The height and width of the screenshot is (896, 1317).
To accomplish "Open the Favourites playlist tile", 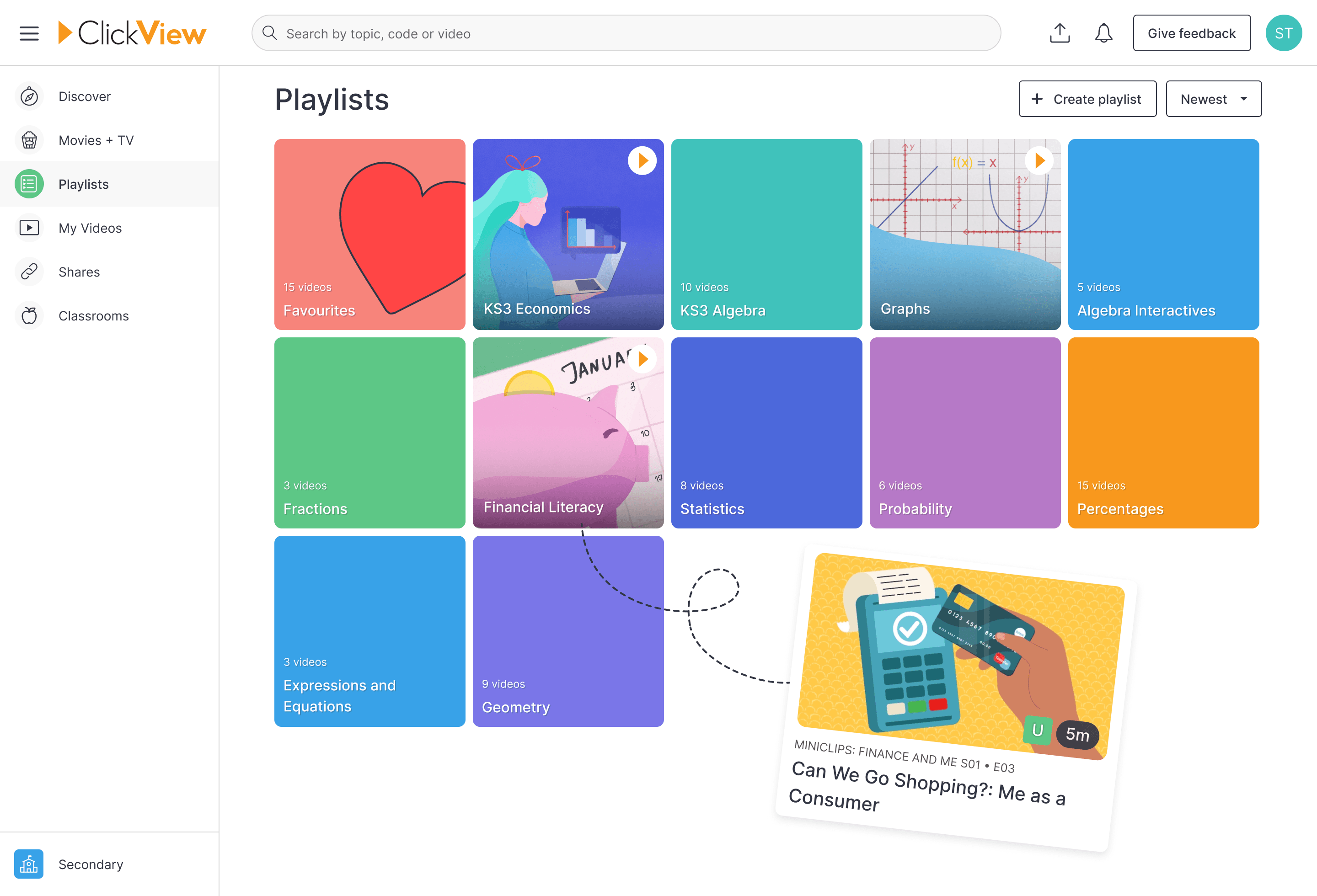I will point(369,234).
